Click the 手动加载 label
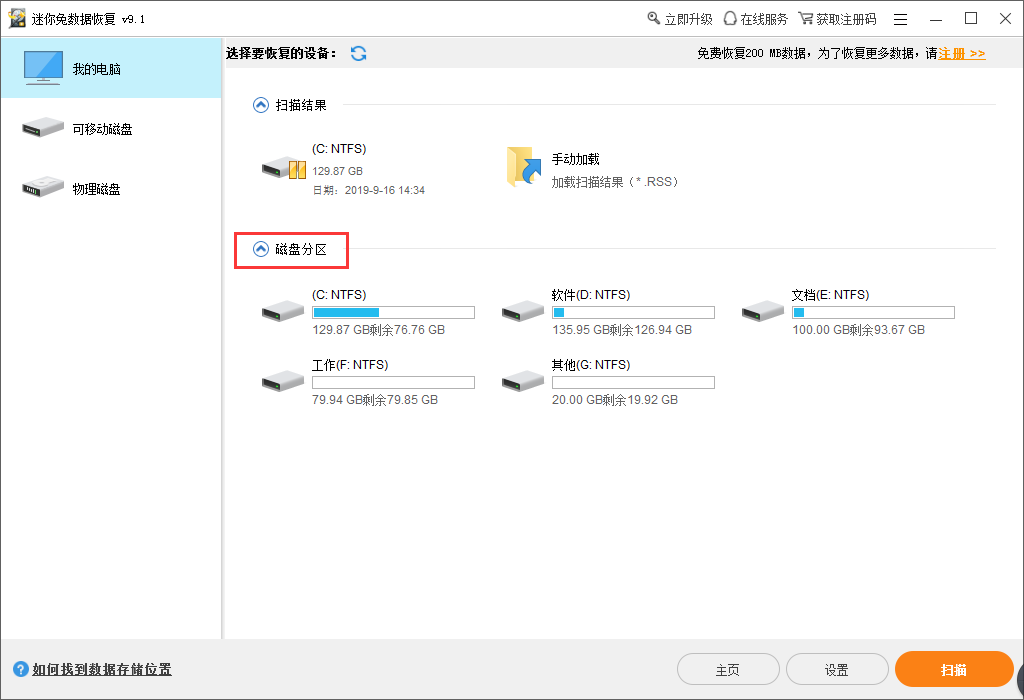Viewport: 1024px width, 700px height. click(x=575, y=159)
